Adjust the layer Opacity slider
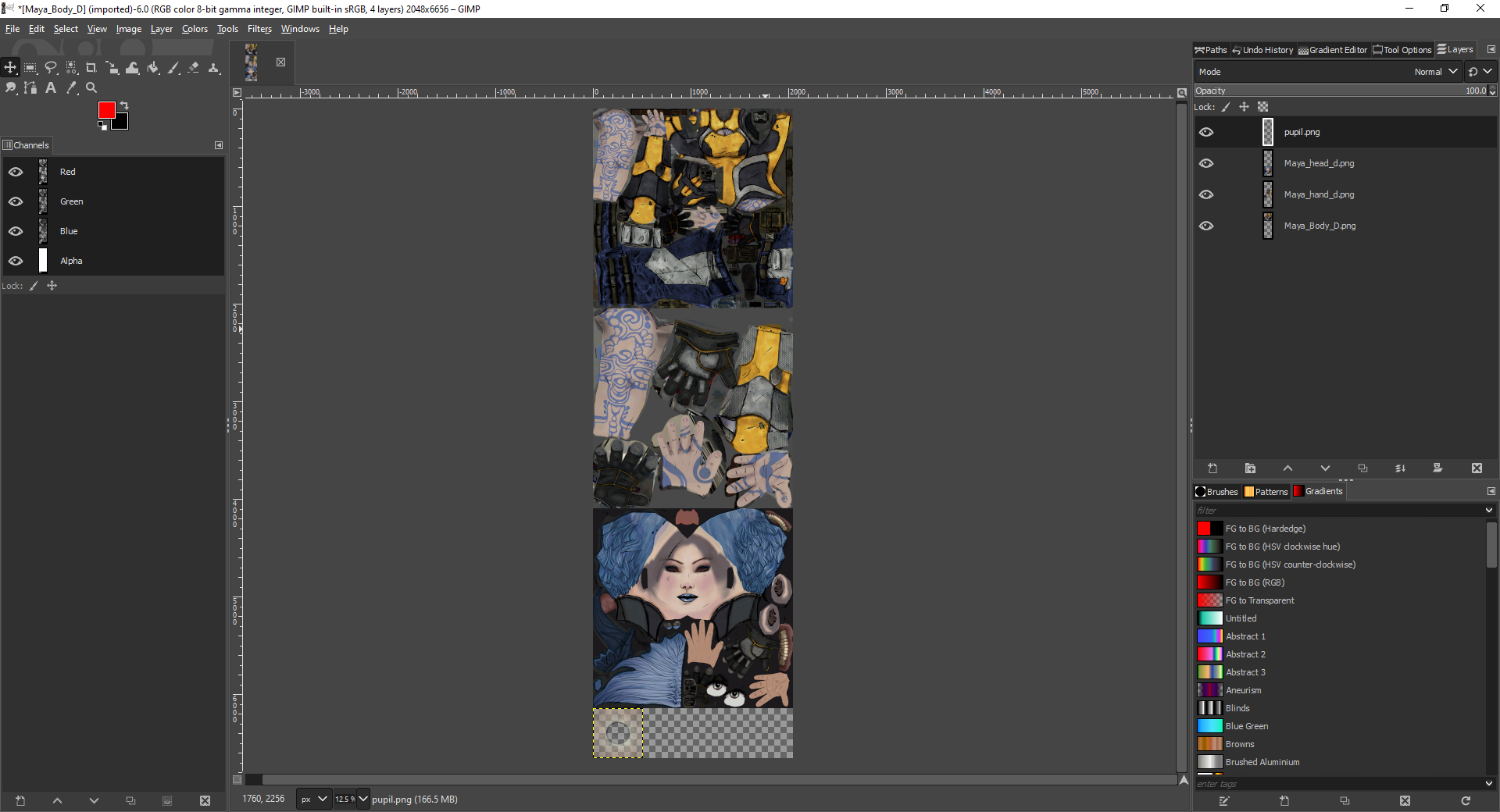The image size is (1500, 812). click(x=1341, y=91)
